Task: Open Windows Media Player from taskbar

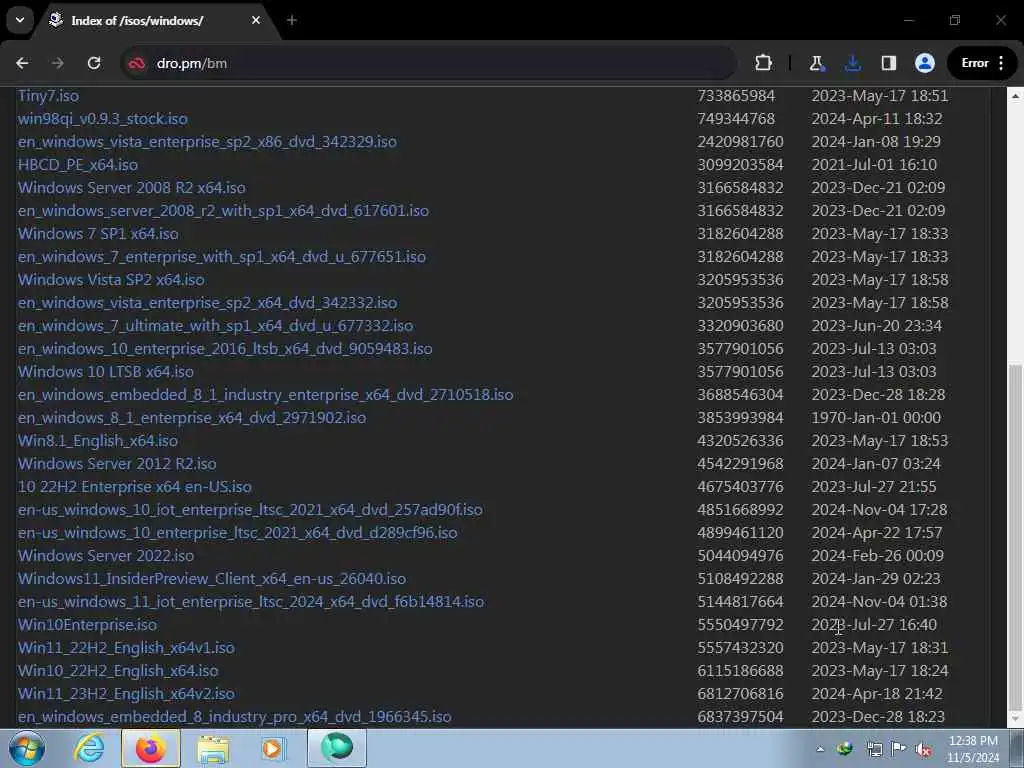Action: (272, 748)
